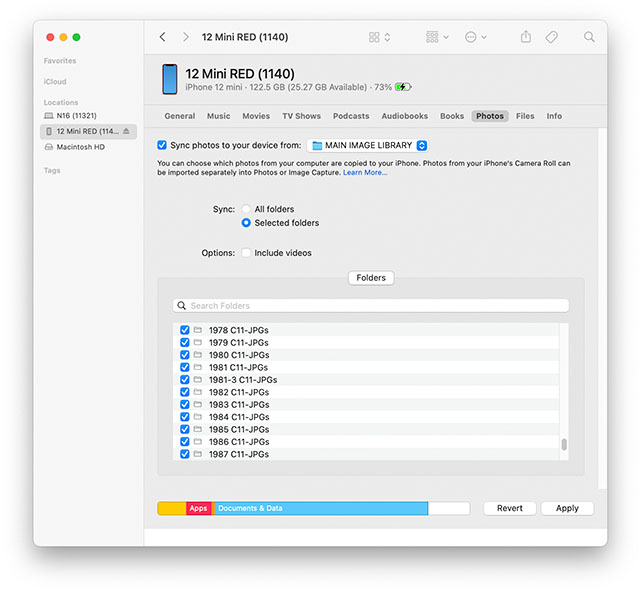Screen dimensions: 640x592
Task: Switch to the Books tab
Action: [x=452, y=116]
